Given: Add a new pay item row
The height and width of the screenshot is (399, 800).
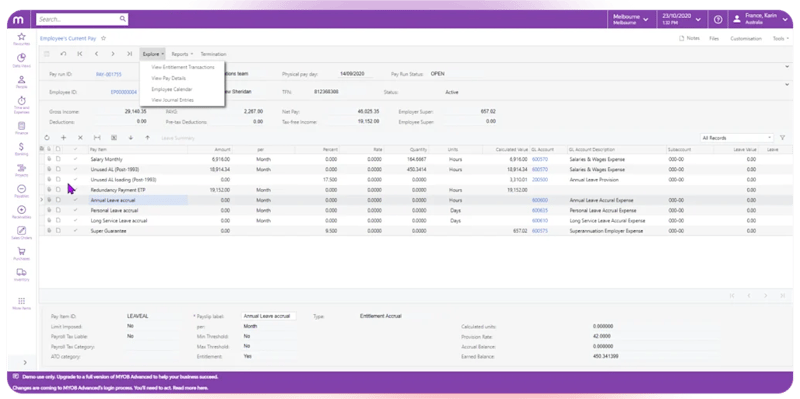Looking at the screenshot, I should [63, 138].
